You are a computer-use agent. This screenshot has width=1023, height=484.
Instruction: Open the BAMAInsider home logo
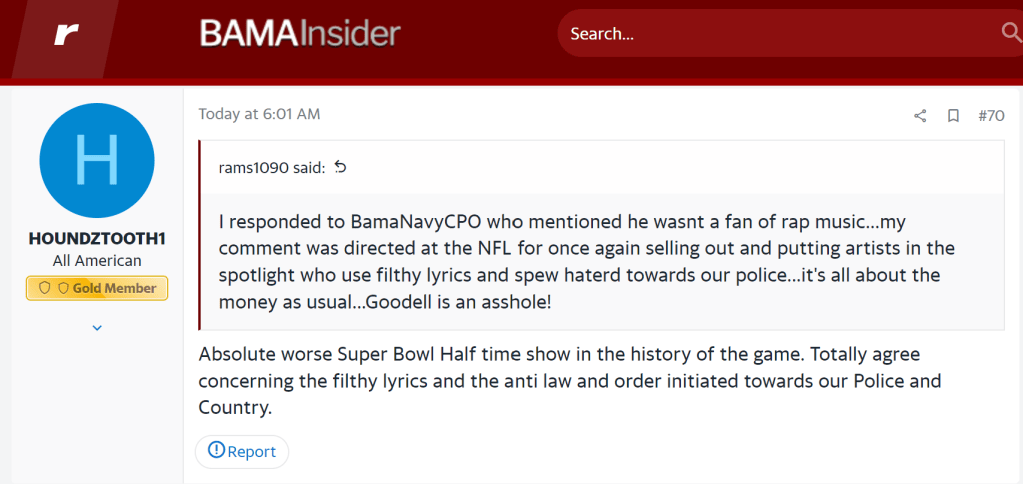(x=300, y=33)
